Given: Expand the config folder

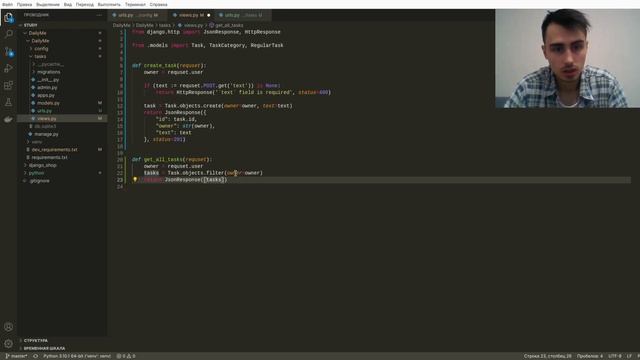Looking at the screenshot, I should coord(41,49).
